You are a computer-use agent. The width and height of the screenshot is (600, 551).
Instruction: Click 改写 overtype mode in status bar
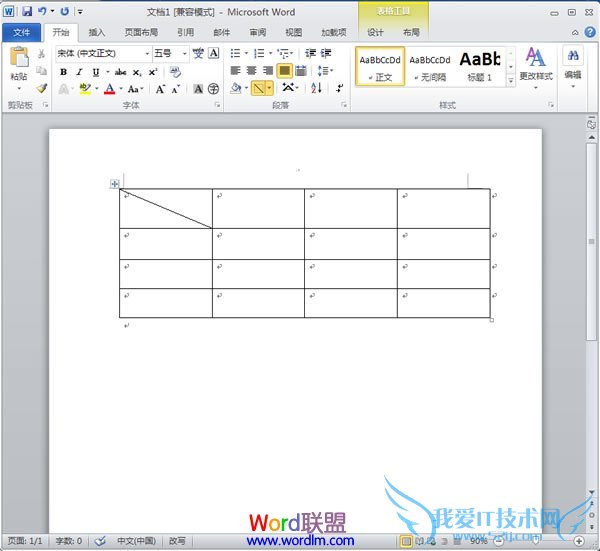tap(177, 541)
